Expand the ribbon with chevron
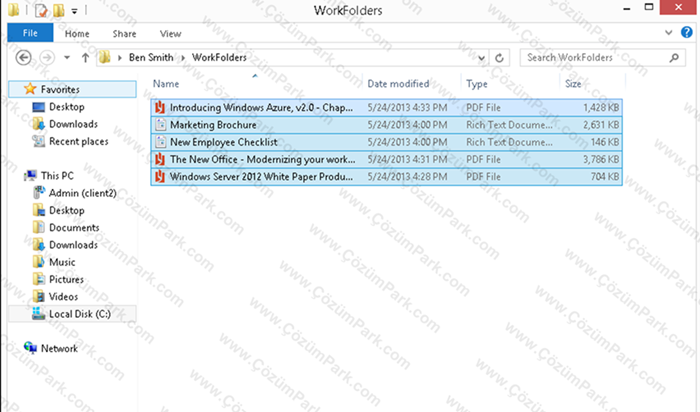This screenshot has width=700, height=412. pos(668,33)
